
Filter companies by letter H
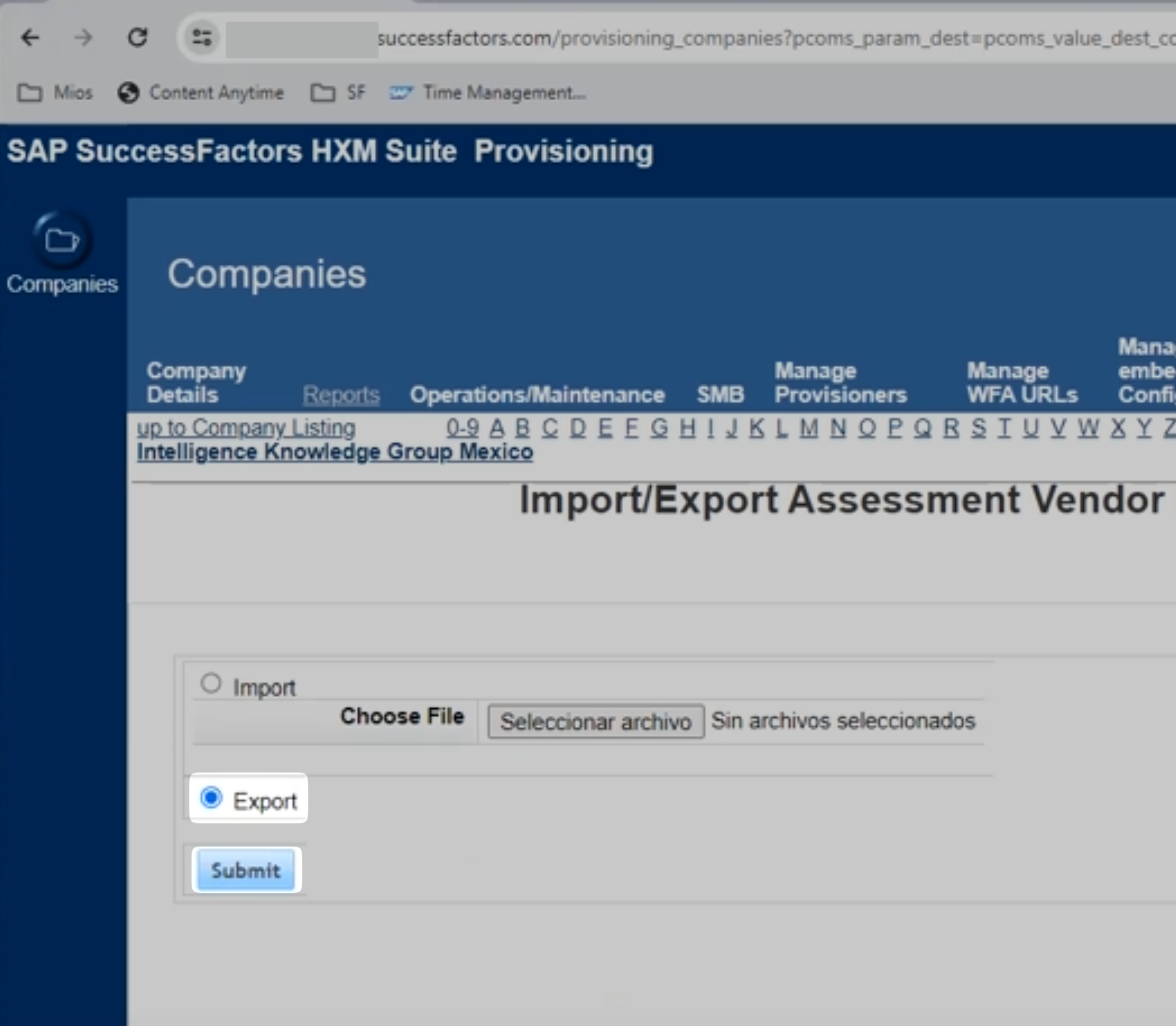pos(687,428)
